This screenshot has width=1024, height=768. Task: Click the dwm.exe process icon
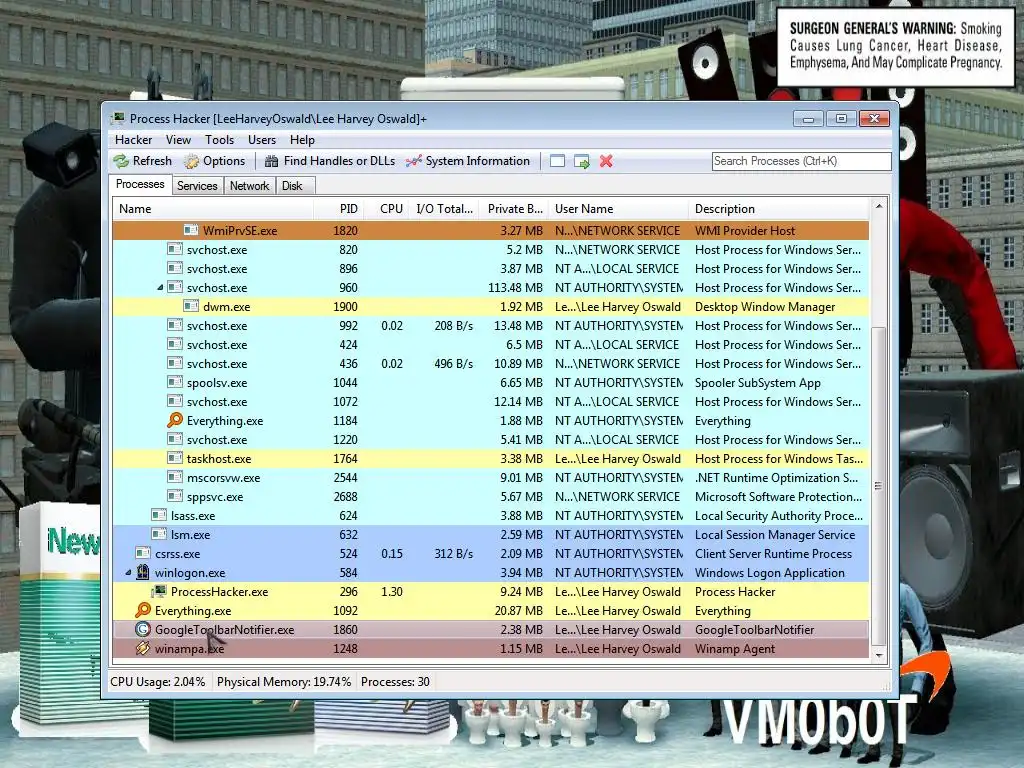click(191, 306)
